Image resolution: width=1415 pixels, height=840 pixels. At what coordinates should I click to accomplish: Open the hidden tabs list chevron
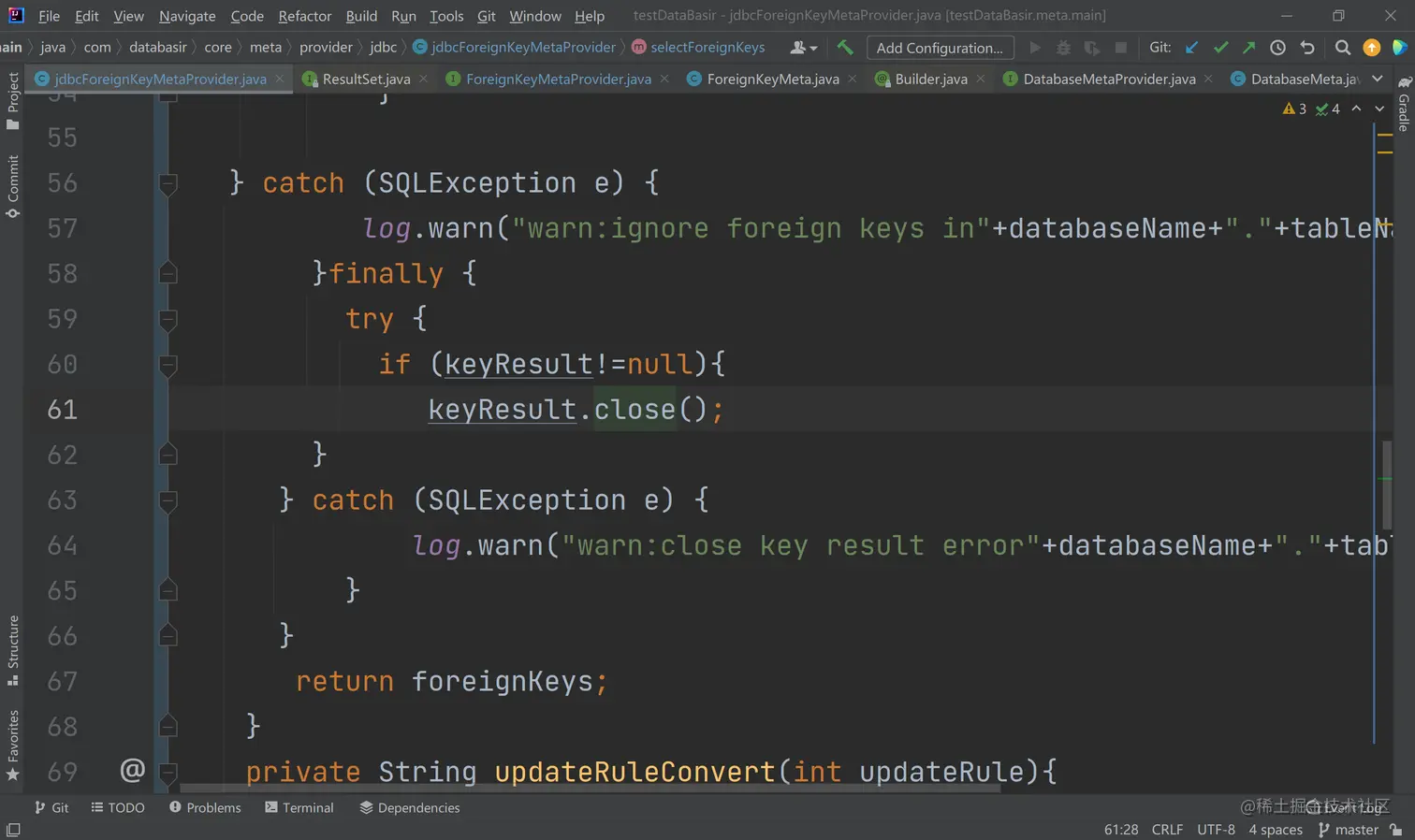coord(1378,79)
